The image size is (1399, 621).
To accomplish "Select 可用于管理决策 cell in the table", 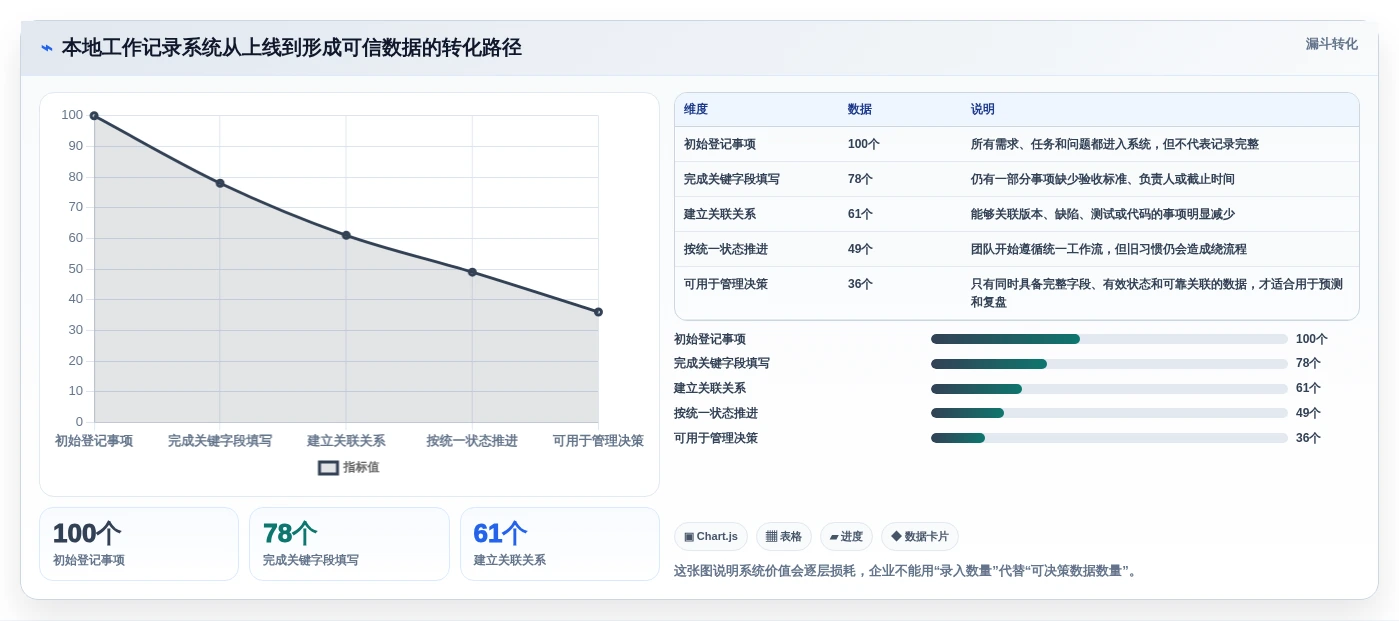I will click(726, 284).
